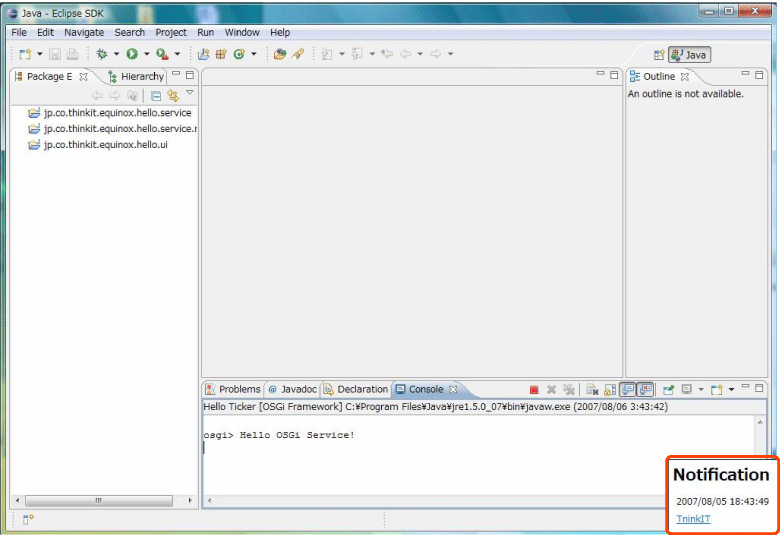Toggle the Java perspective button
780x535 pixels.
(x=689, y=55)
